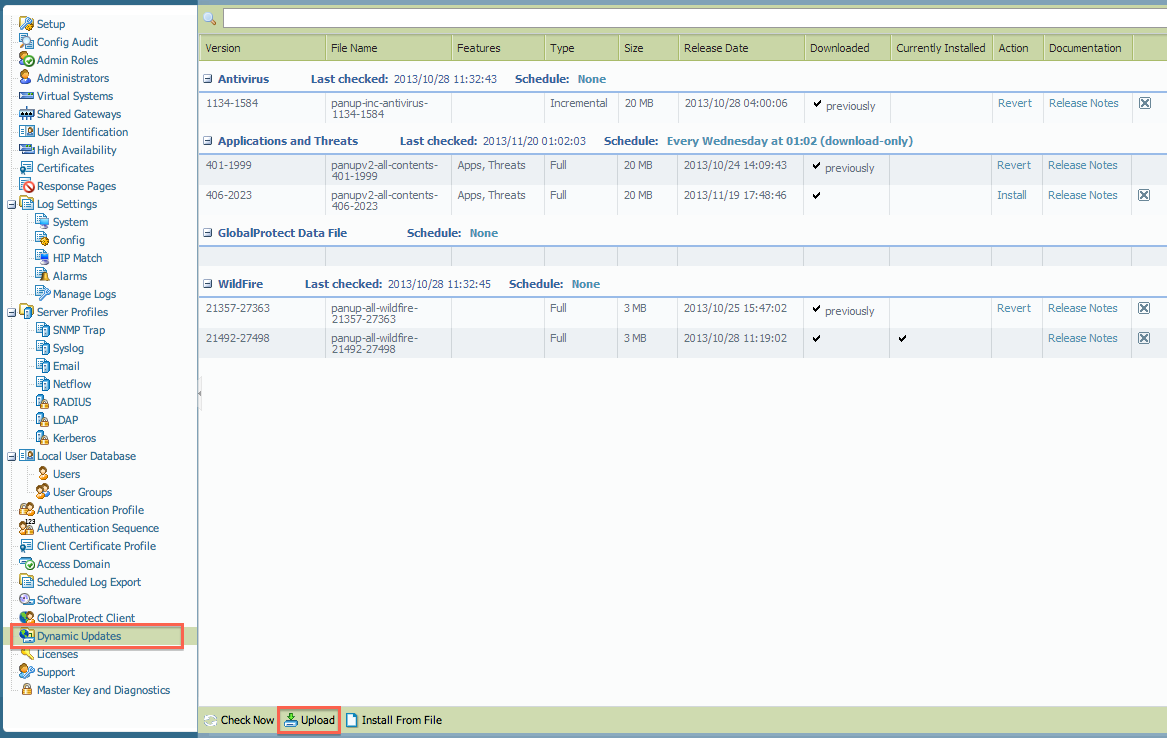Screen dimensions: 1167x738
Task: Open Syslog server profile
Action: coord(68,348)
